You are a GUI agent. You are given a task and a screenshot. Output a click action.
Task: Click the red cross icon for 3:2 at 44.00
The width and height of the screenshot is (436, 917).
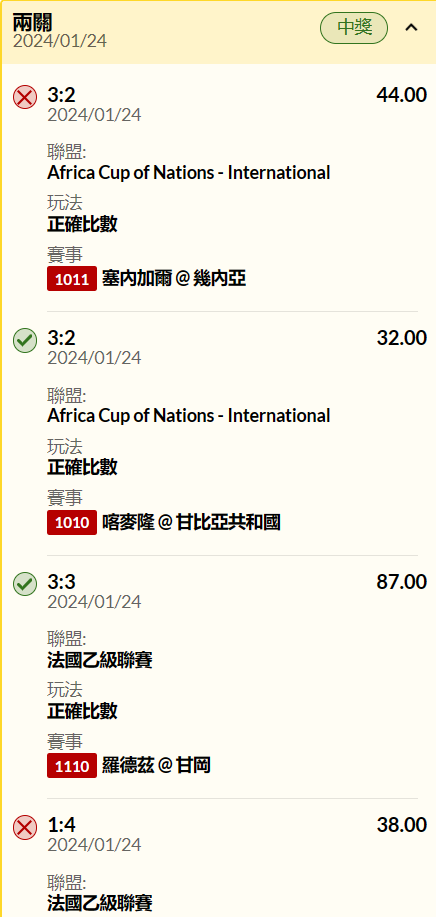(x=25, y=96)
